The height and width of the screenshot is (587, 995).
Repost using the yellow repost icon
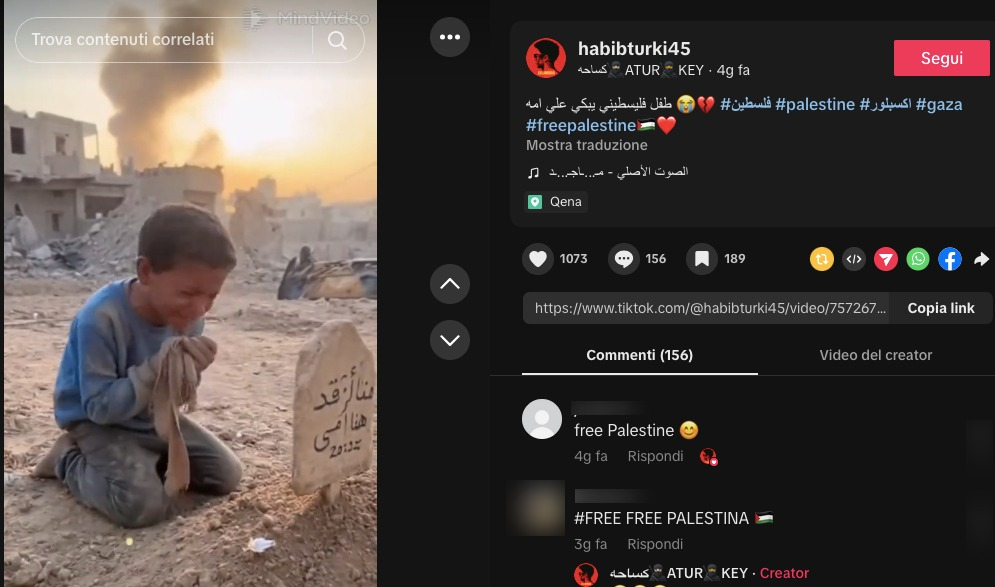coord(822,259)
